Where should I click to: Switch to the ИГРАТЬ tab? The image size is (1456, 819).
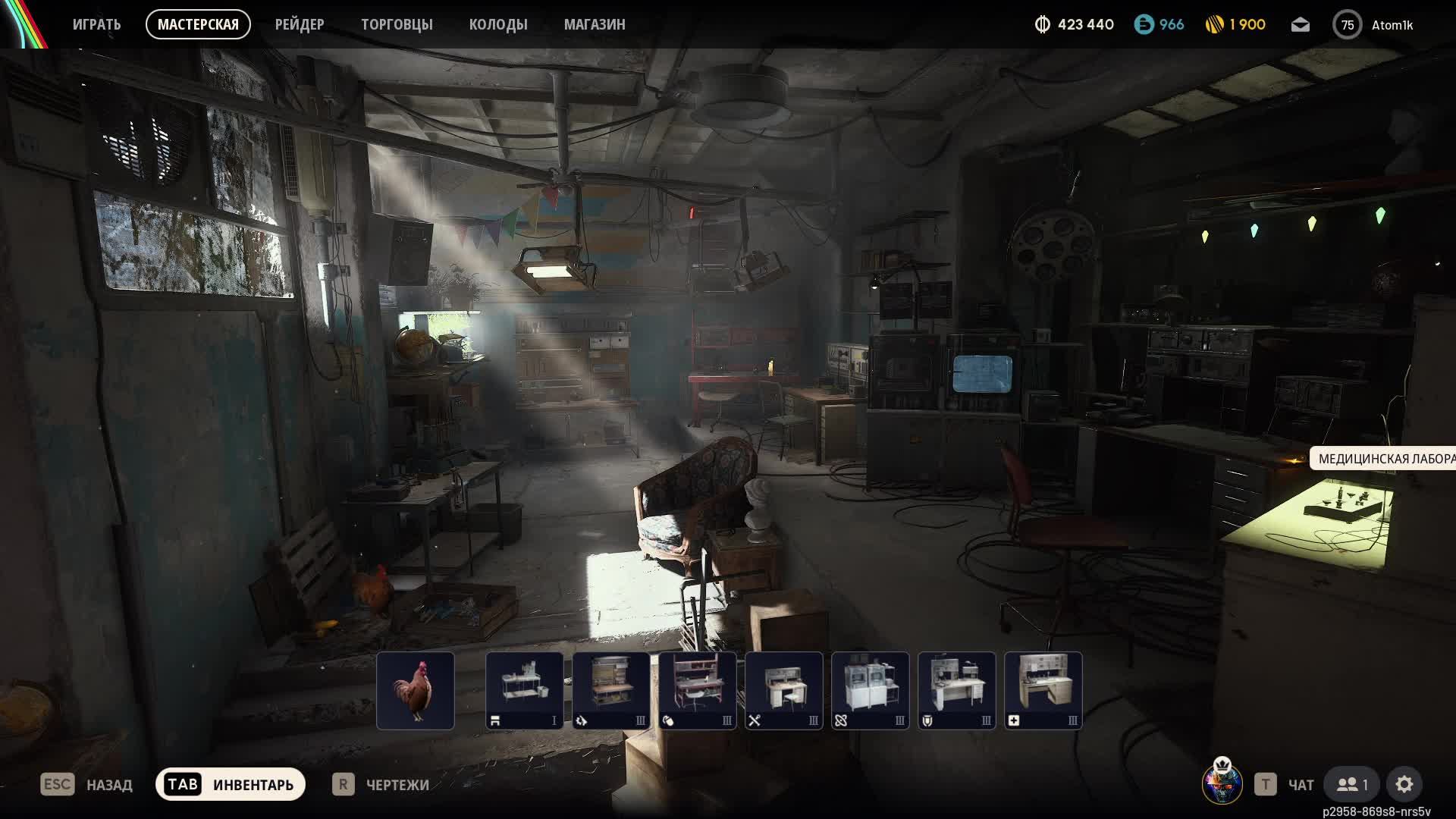click(96, 24)
